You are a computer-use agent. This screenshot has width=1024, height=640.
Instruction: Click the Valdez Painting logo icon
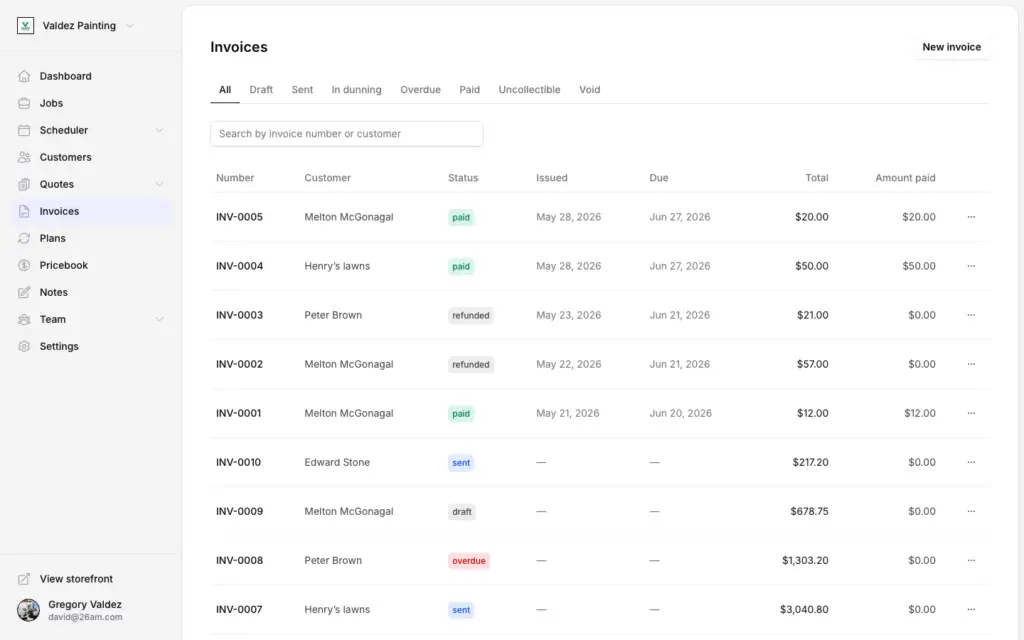[x=25, y=25]
